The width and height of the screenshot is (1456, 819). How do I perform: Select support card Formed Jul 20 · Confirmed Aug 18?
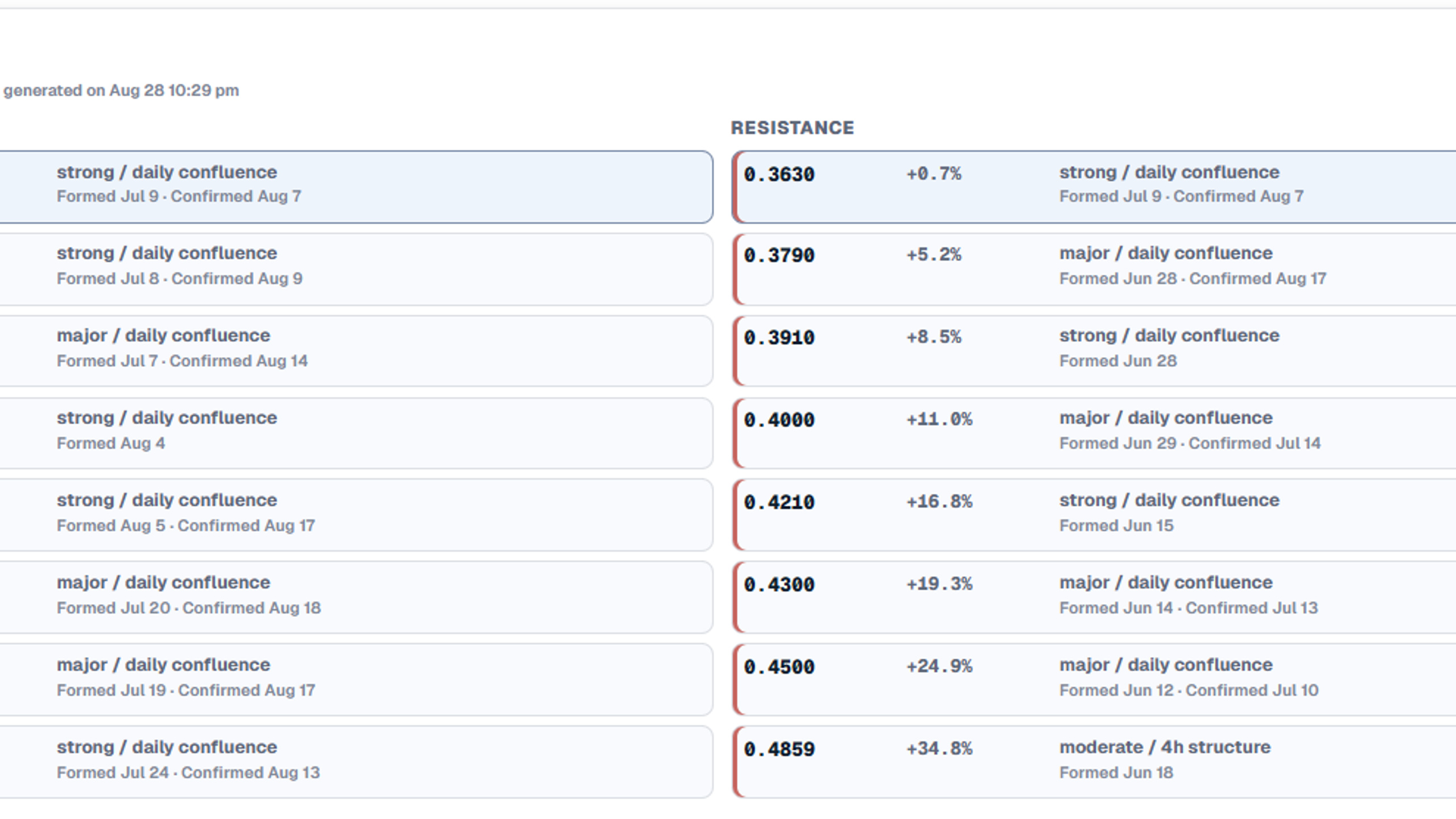pyautogui.click(x=356, y=597)
